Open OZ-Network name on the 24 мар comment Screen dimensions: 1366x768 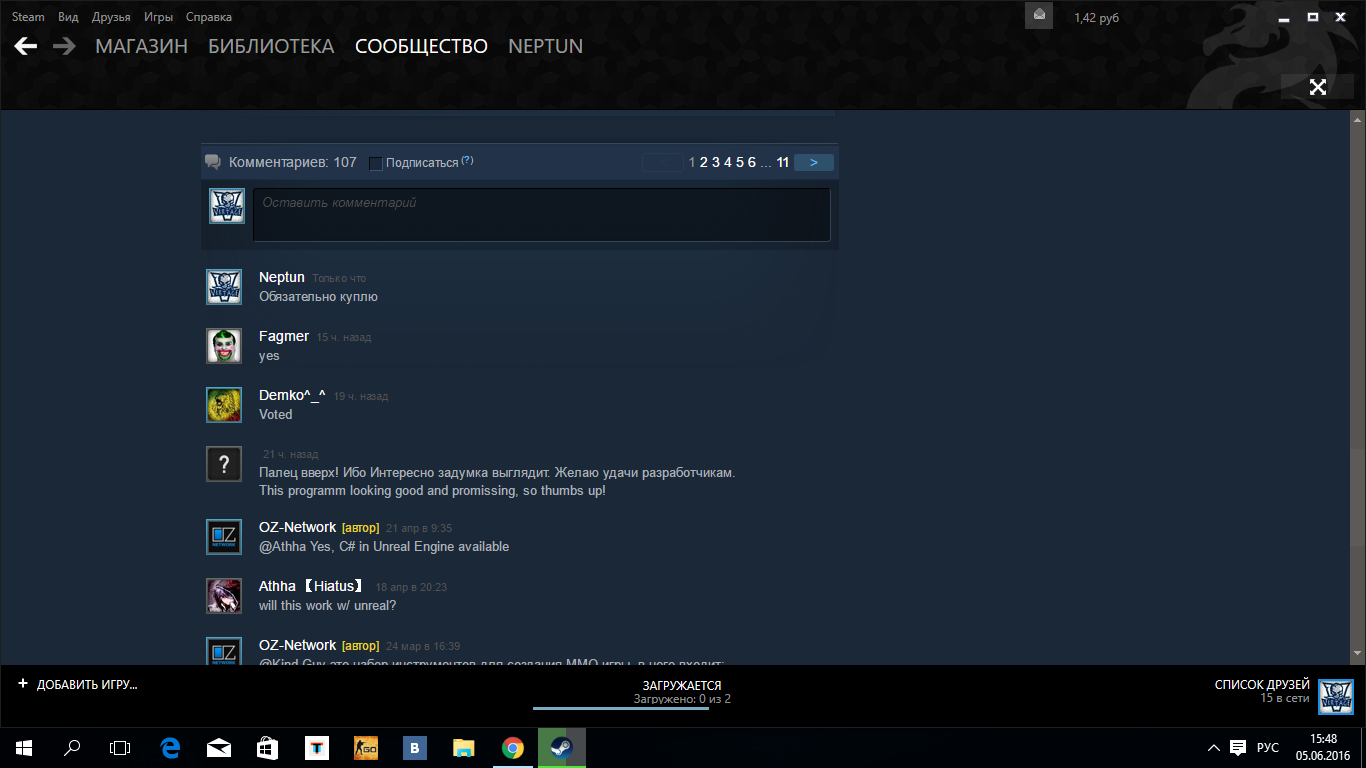pos(297,645)
